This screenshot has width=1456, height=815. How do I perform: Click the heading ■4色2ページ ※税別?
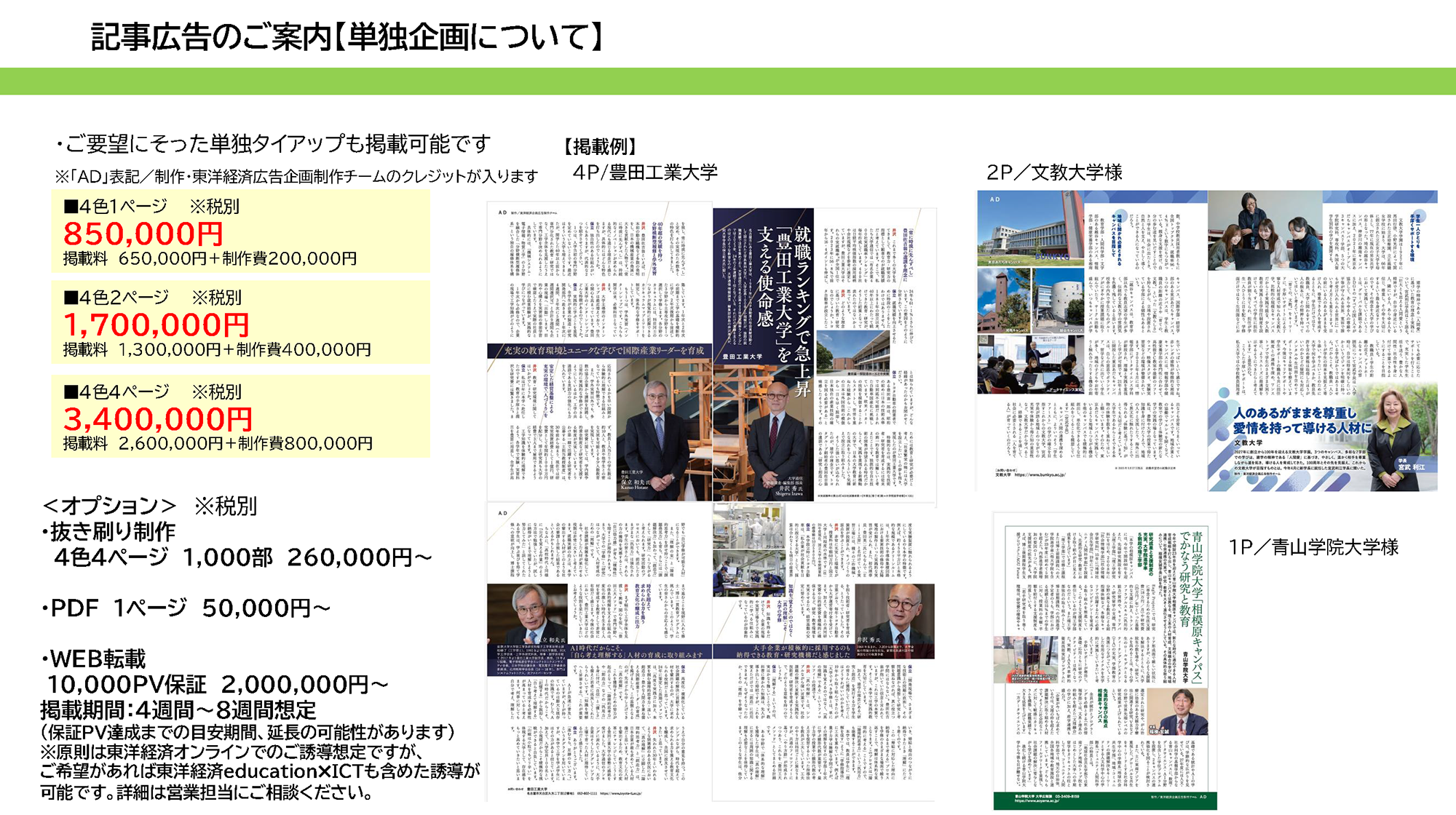(x=152, y=298)
